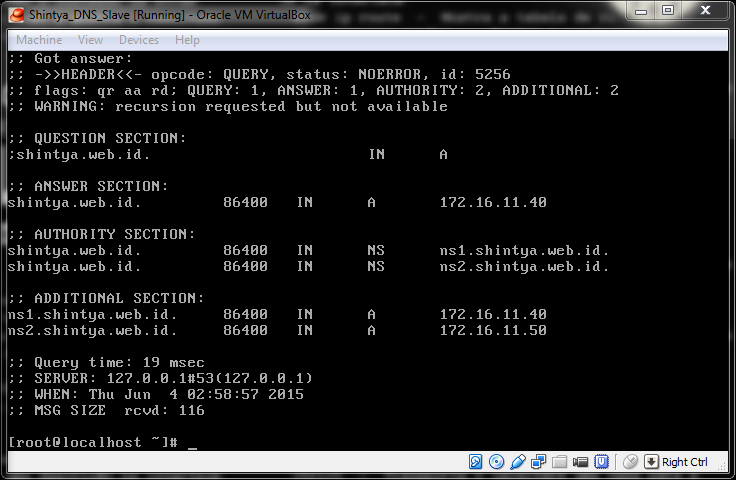Click the video capture camera status icon

coord(580,462)
